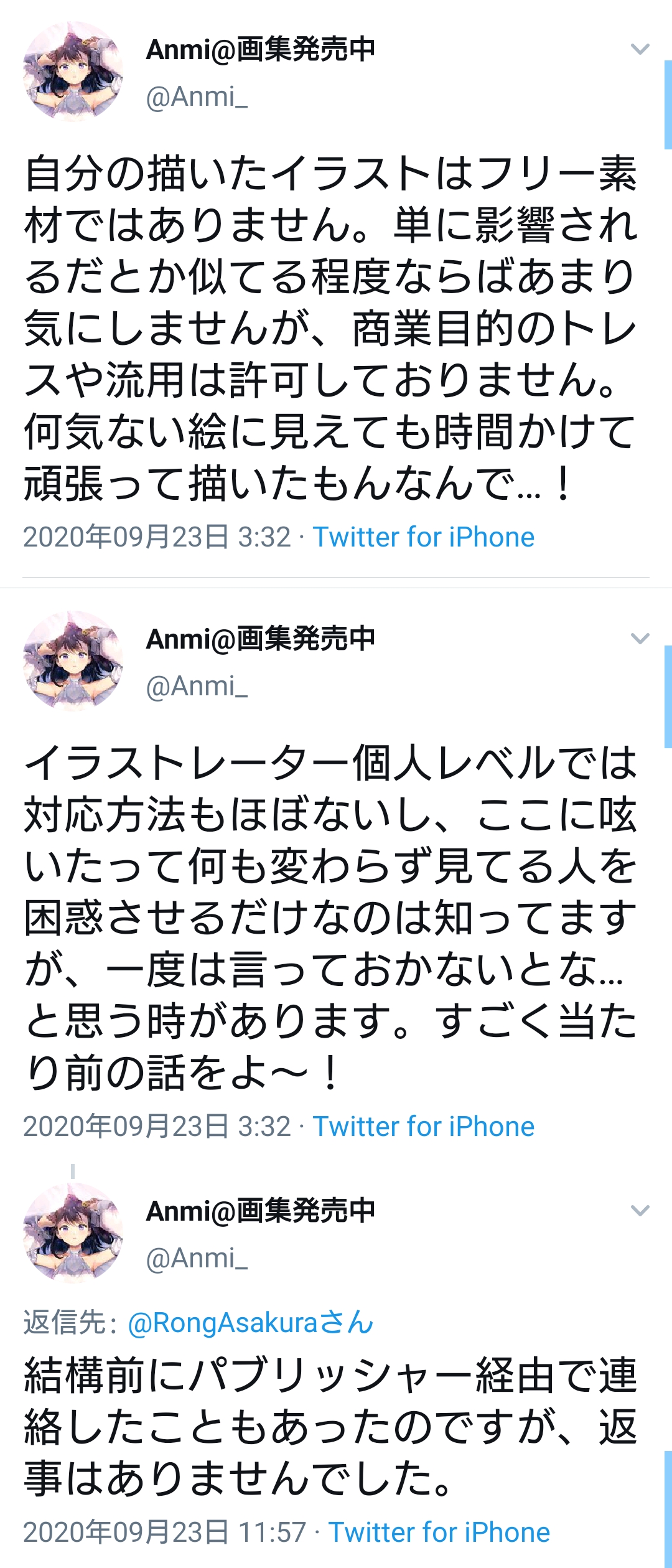Open "Twitter for iPhone" link under first tweet
Viewport: 672px width, 1568px height.
(x=423, y=537)
